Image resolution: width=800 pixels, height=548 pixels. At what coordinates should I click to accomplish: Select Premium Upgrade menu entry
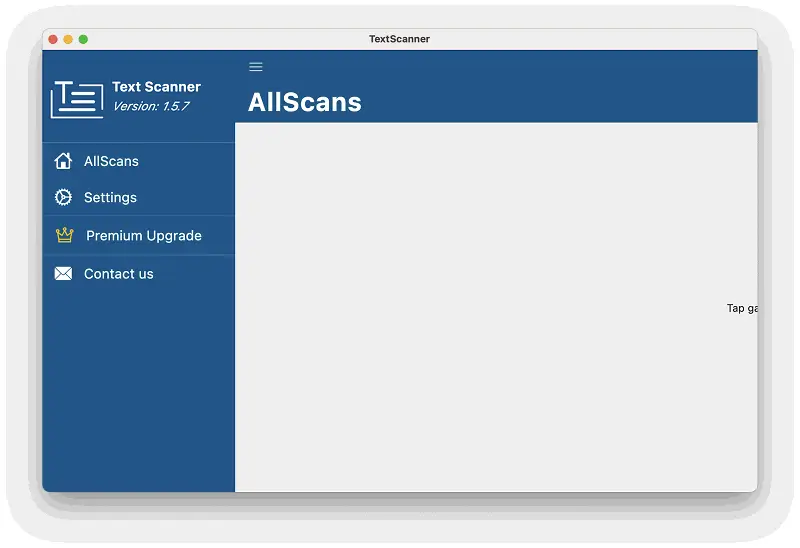(139, 235)
